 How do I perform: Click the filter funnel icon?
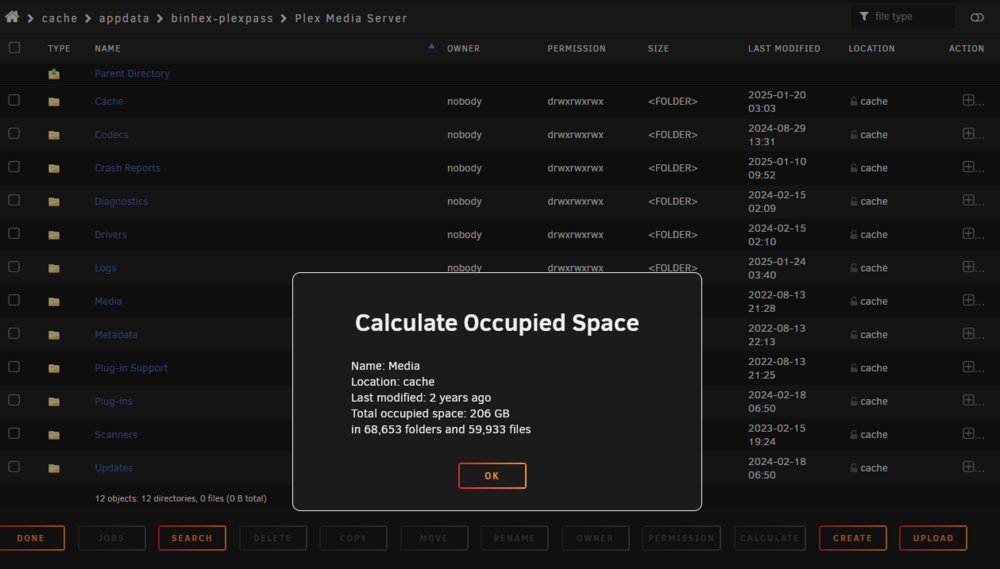[864, 17]
